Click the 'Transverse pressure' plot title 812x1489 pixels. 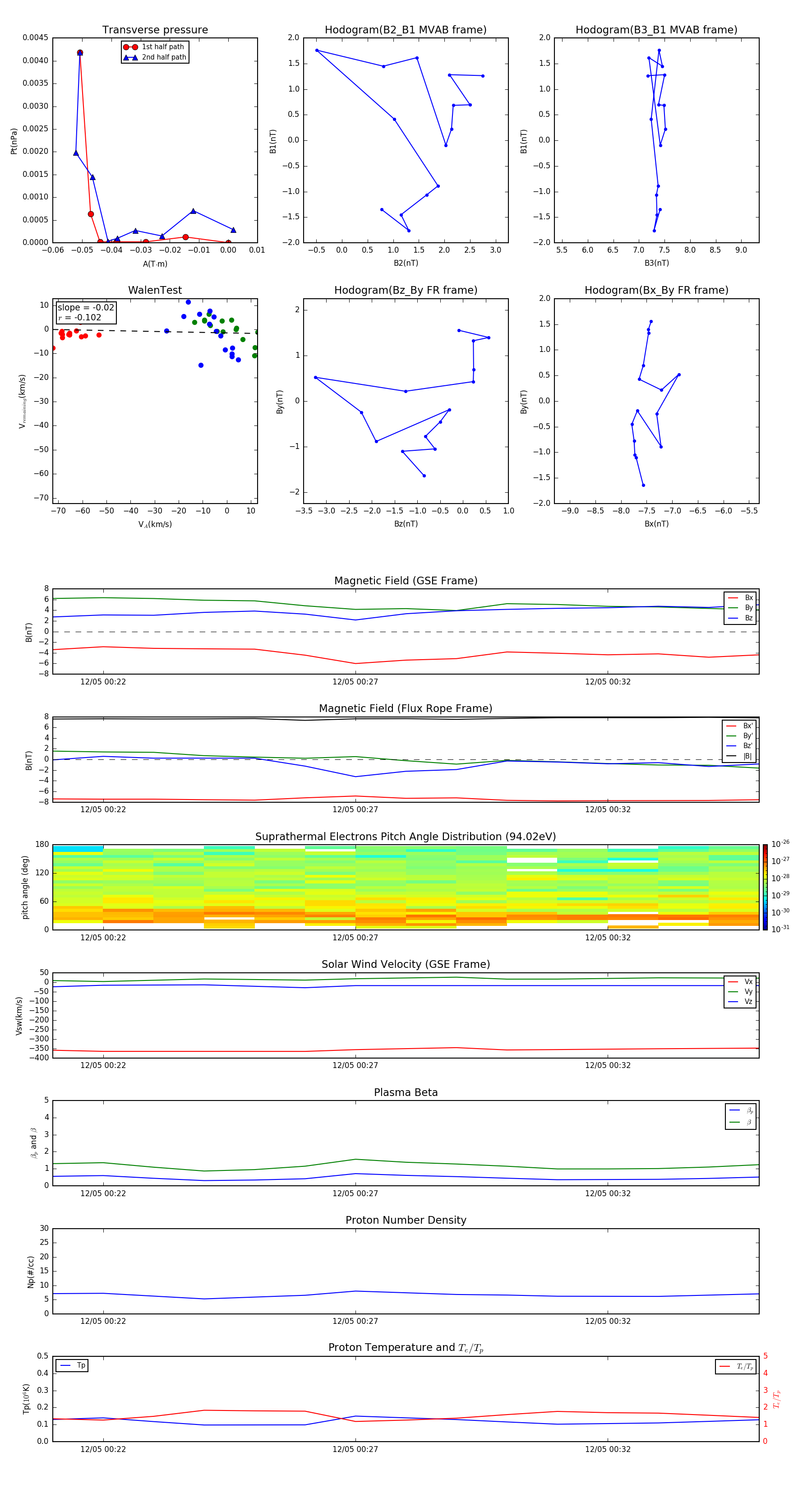point(155,30)
